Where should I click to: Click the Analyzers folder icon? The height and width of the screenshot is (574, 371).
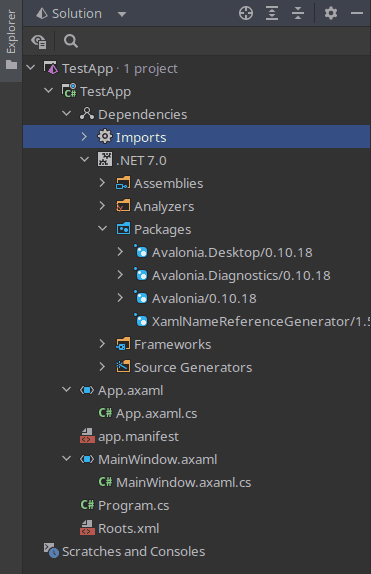[123, 206]
